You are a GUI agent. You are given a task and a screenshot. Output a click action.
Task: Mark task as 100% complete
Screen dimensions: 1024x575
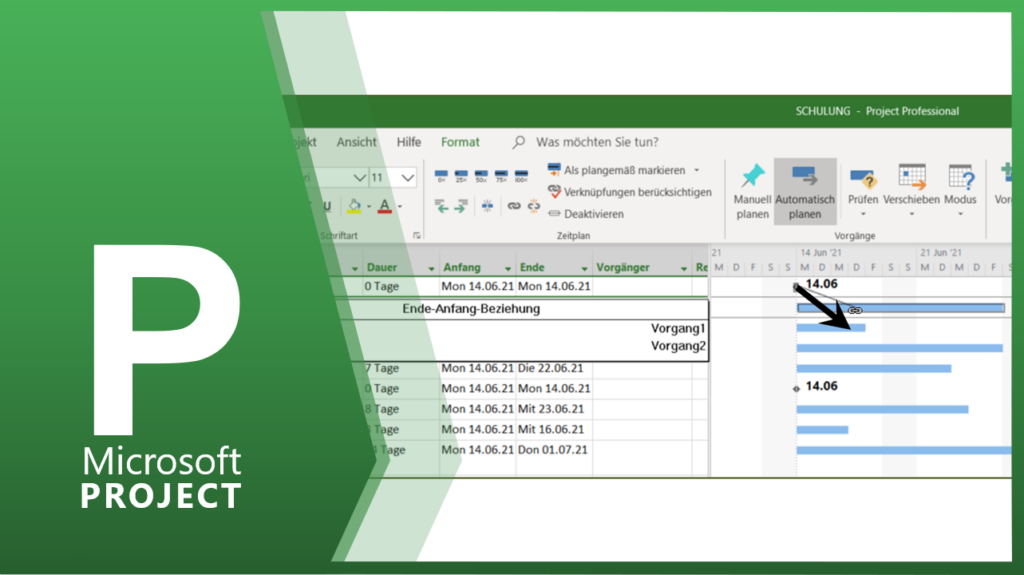[521, 176]
